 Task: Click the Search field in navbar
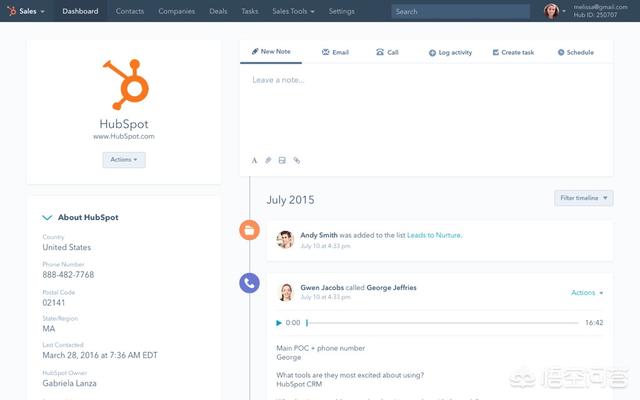tap(461, 11)
